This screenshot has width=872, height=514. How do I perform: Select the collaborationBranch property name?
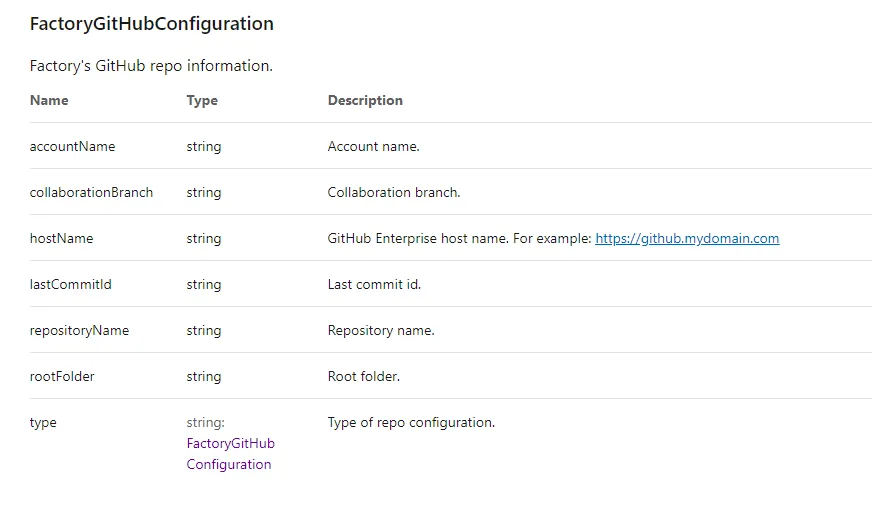click(x=91, y=193)
